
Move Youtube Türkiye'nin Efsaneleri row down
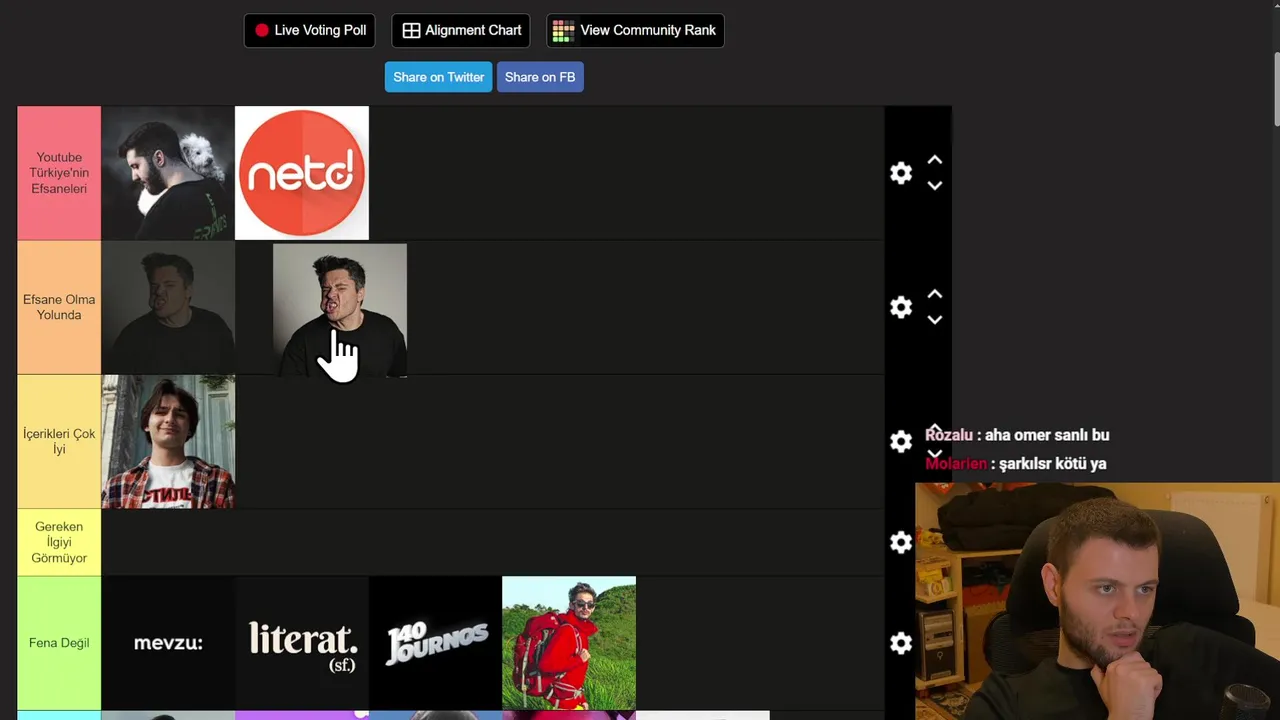pos(935,186)
